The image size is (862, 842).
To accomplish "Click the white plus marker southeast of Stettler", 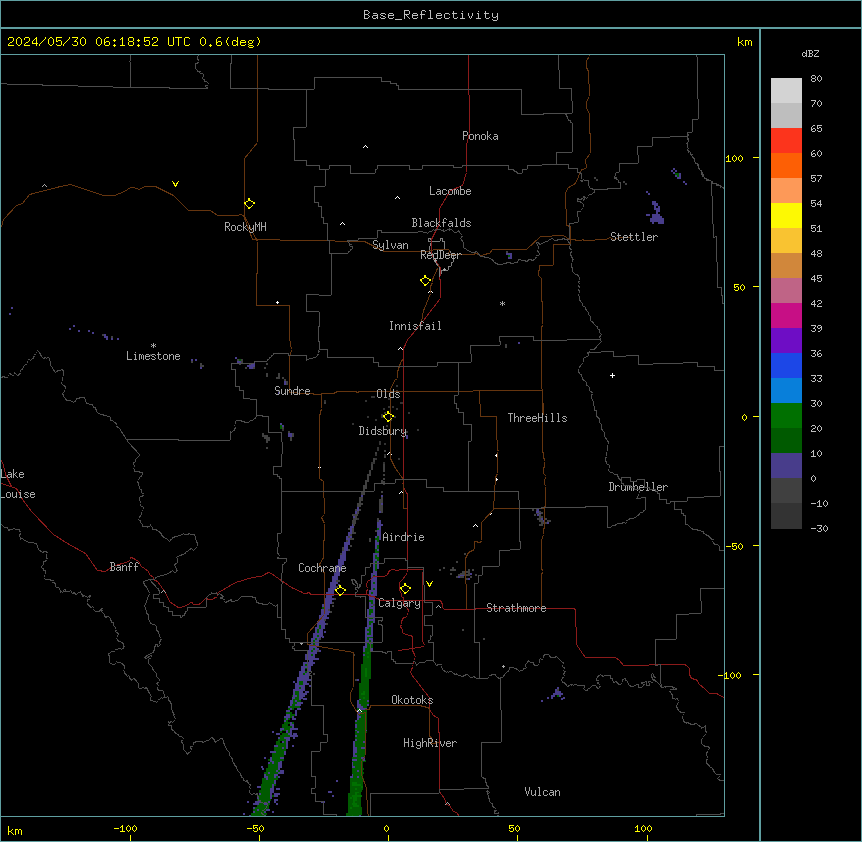I will click(612, 375).
